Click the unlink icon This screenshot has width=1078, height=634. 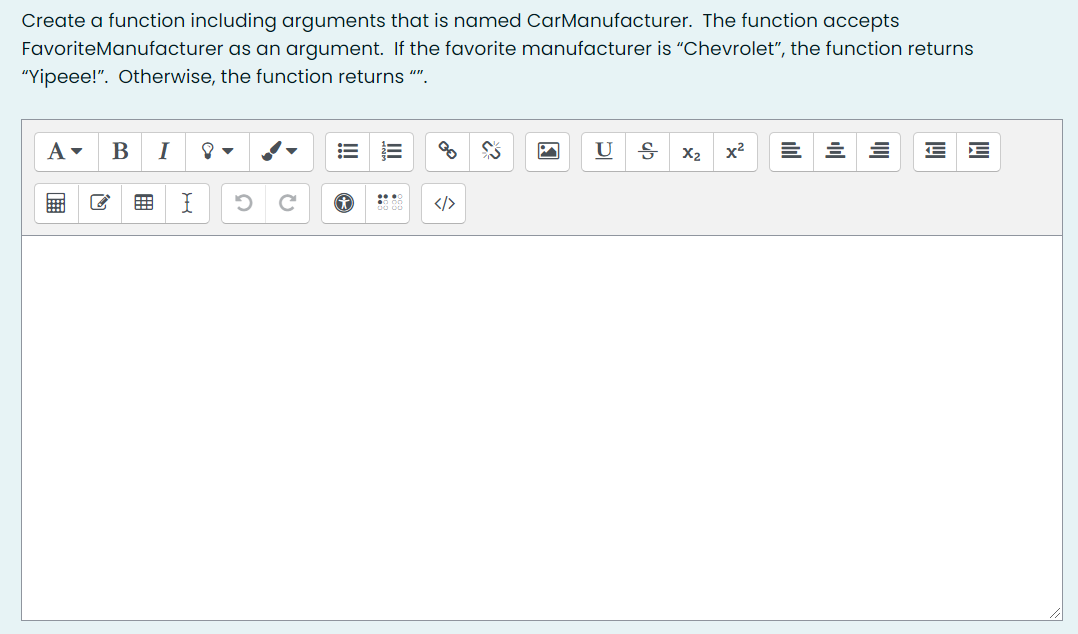491,151
